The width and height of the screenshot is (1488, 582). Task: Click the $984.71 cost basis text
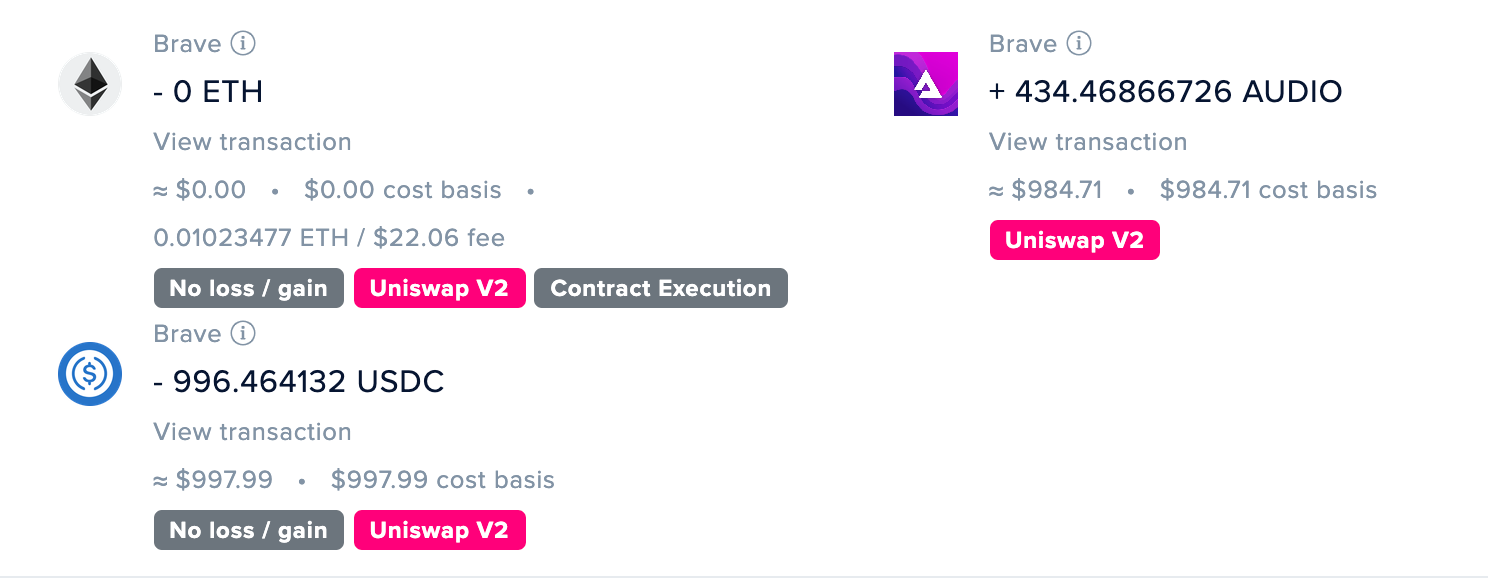[1268, 190]
